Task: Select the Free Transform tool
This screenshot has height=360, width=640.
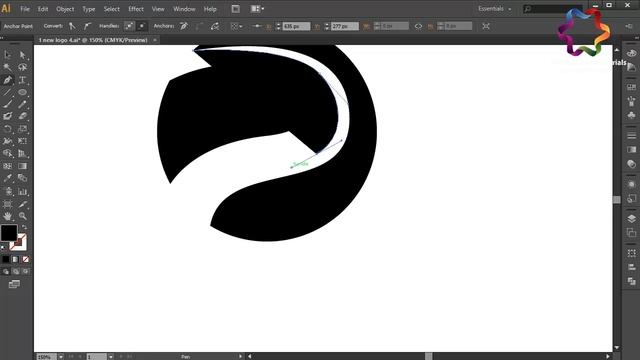Action: coord(22,141)
